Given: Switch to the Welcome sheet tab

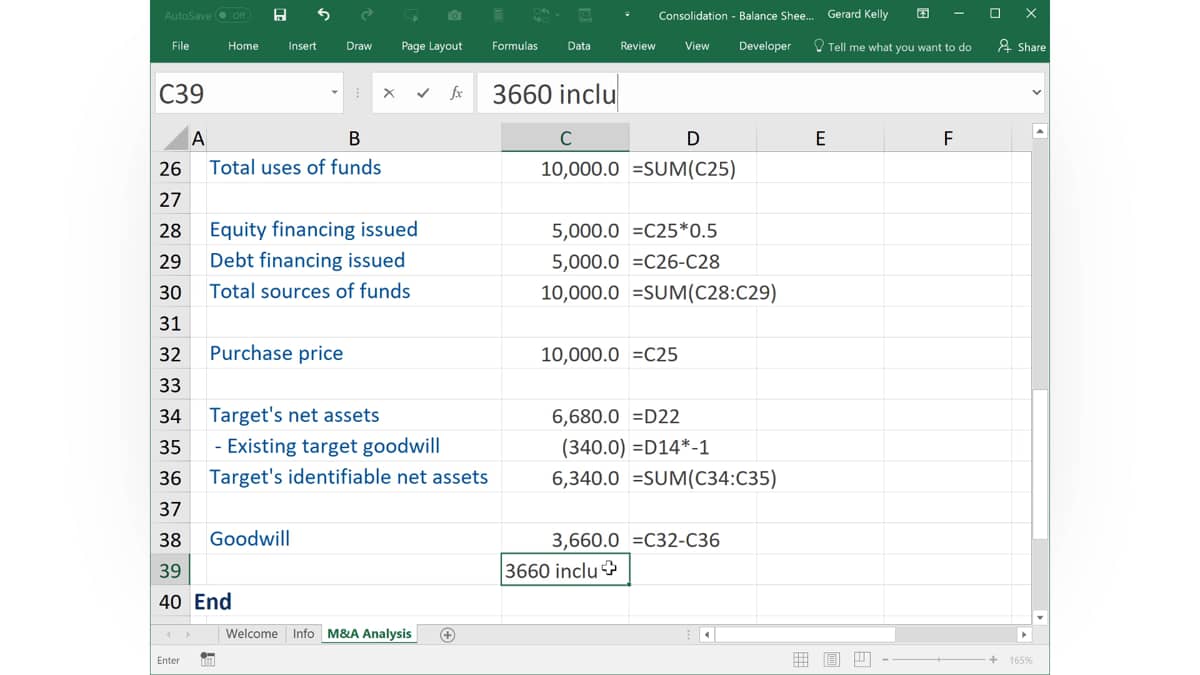Looking at the screenshot, I should tap(252, 634).
